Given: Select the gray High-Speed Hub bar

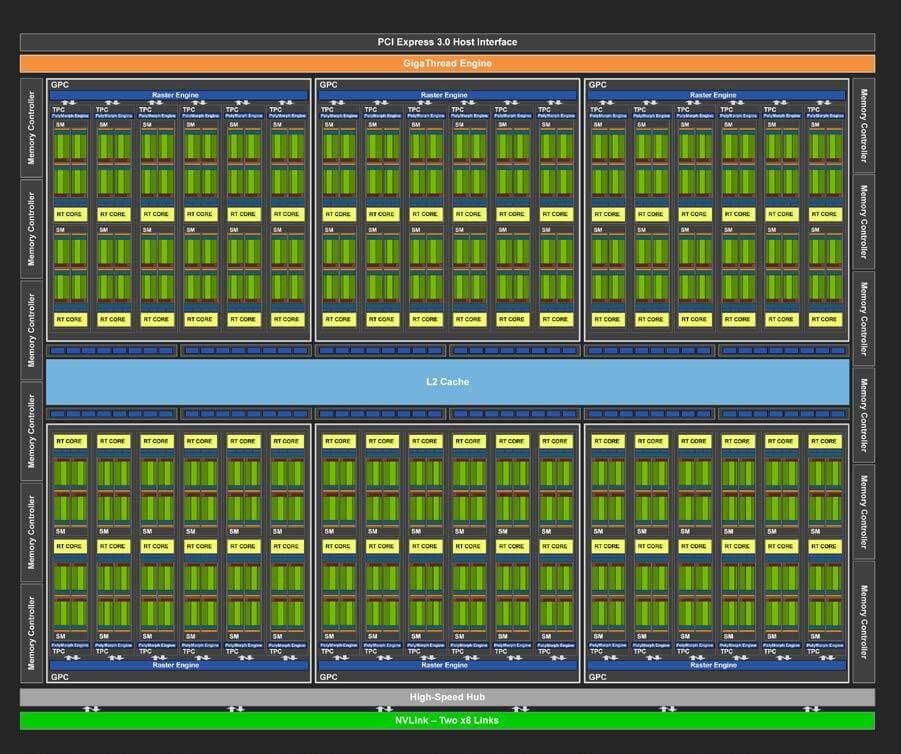Looking at the screenshot, I should click(447, 697).
